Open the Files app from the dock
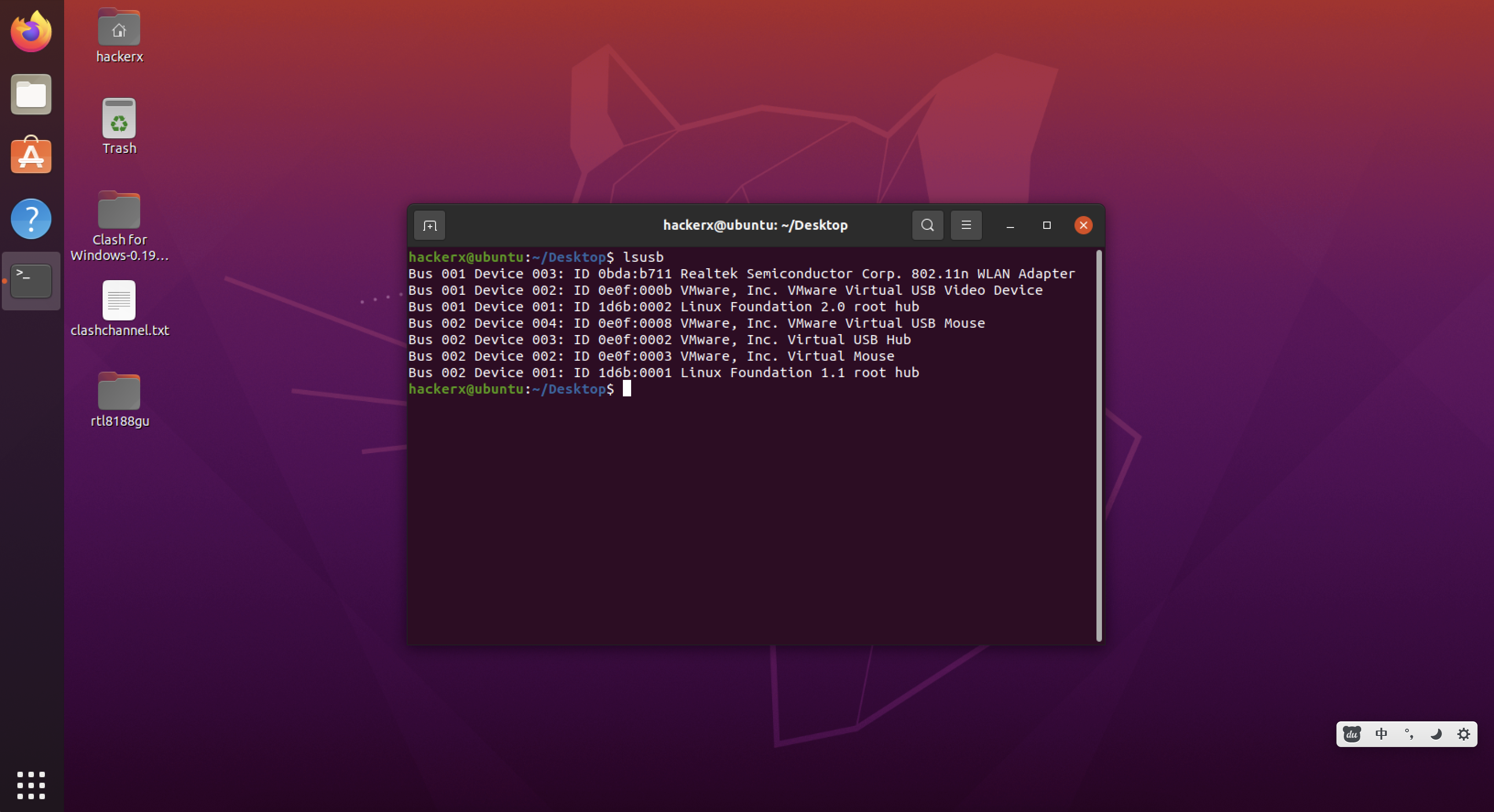This screenshot has width=1494, height=812. coord(31,94)
